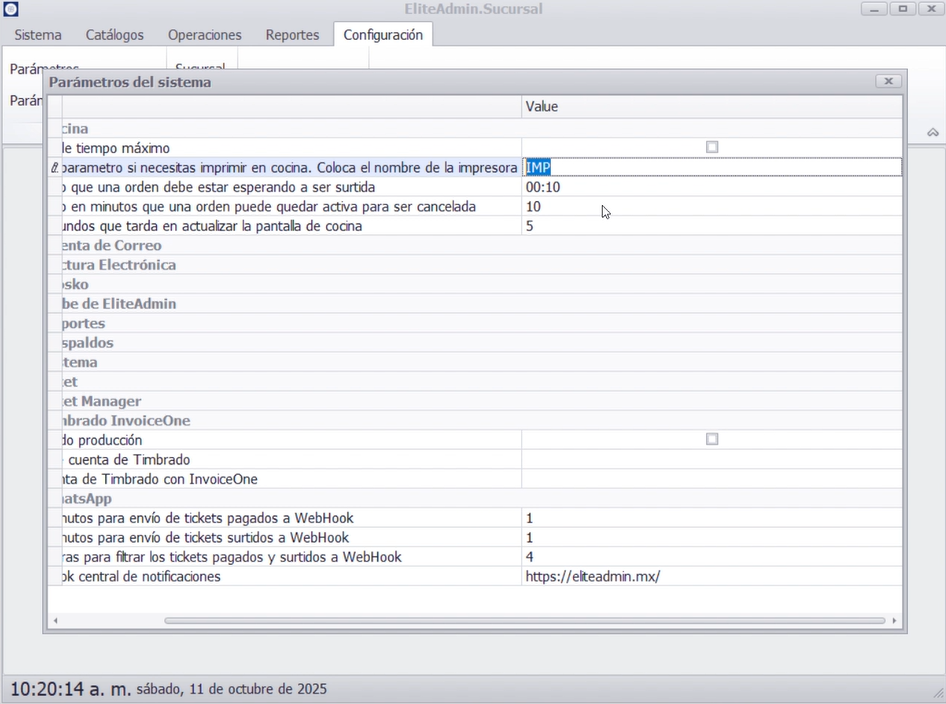Switch to the Reportes ribbon tab
946x704 pixels.
click(292, 35)
